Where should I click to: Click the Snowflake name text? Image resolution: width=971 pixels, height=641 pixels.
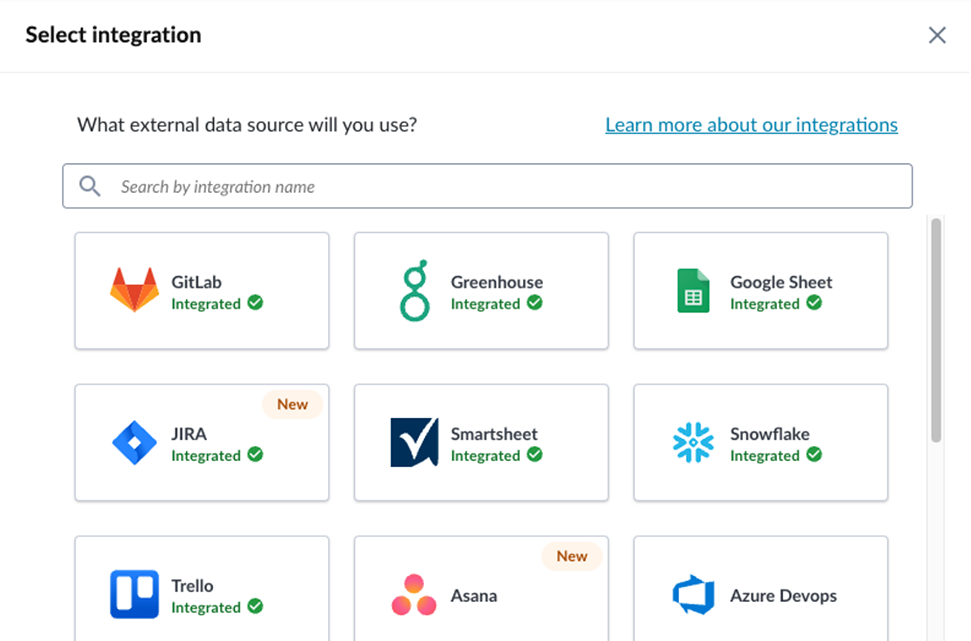pyautogui.click(x=770, y=434)
